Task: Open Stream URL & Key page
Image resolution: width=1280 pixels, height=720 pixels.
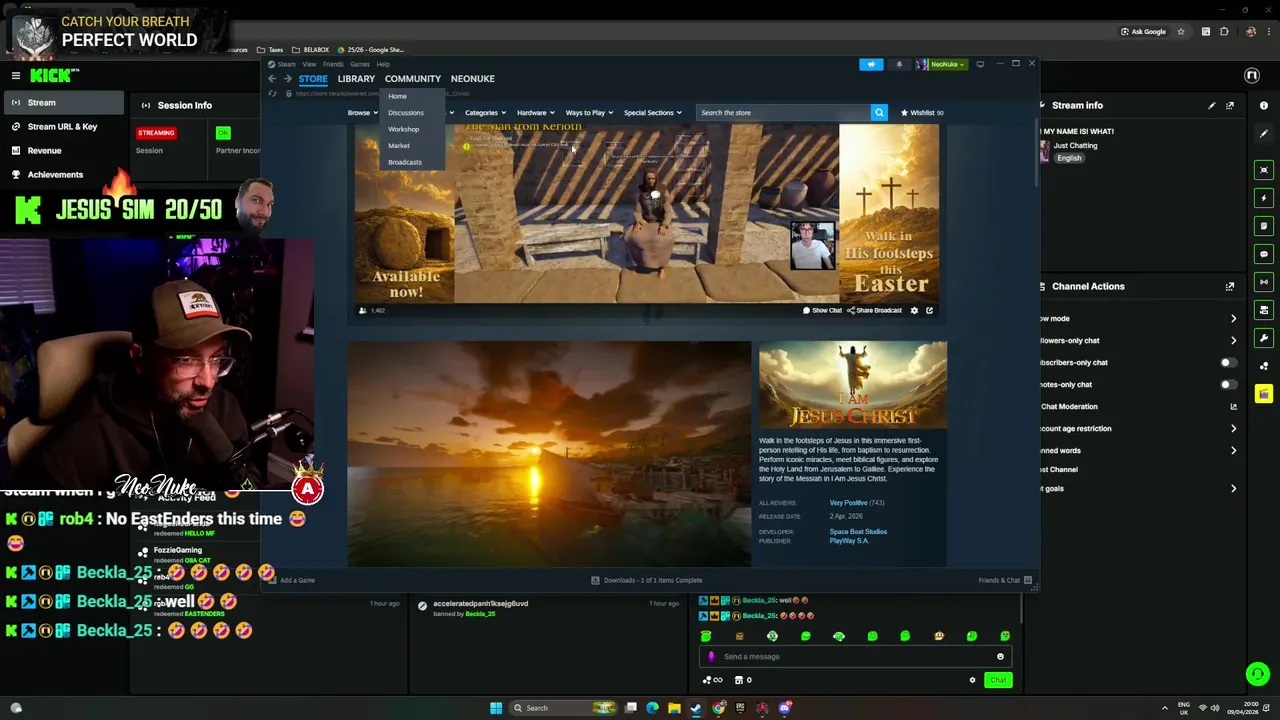Action: coord(62,127)
